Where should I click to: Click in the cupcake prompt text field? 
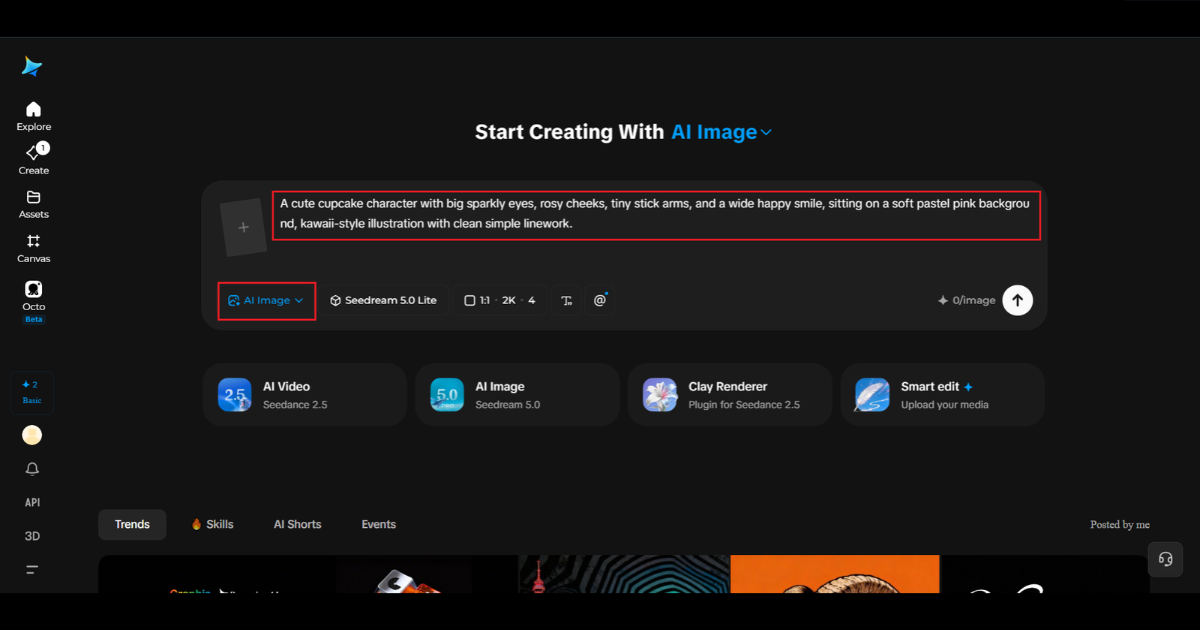click(x=656, y=215)
